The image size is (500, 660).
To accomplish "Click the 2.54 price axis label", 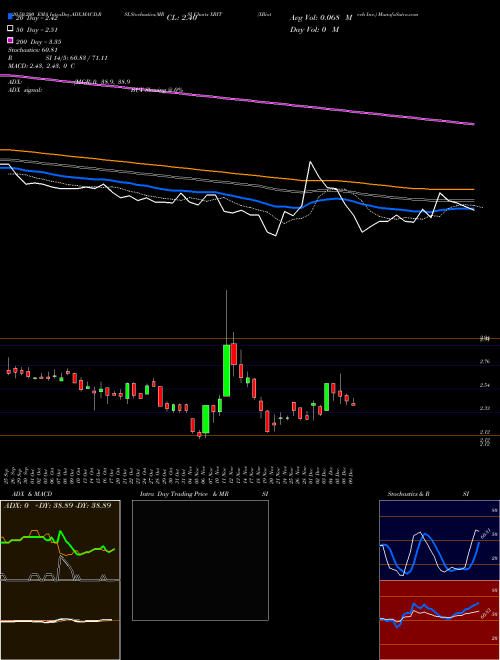I will coord(484,385).
